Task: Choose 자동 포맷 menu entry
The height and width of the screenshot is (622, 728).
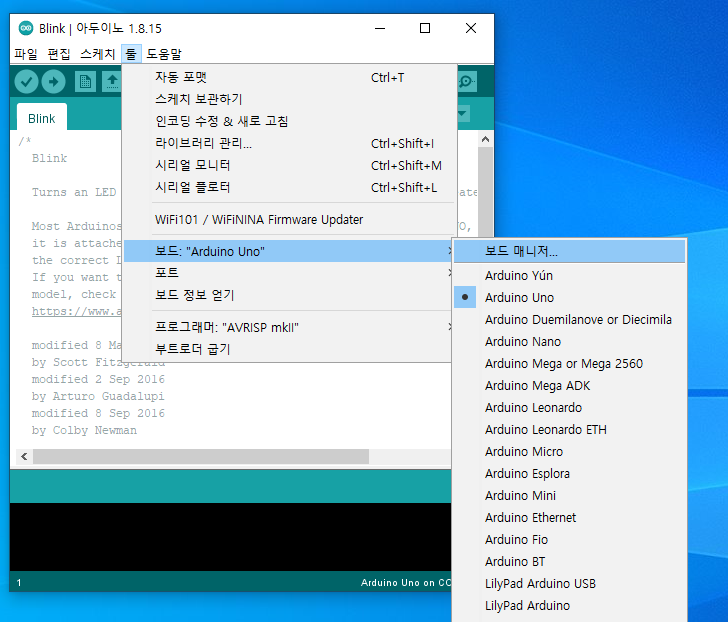Action: (288, 78)
